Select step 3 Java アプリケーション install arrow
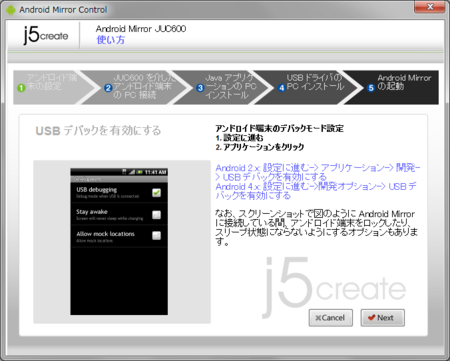This screenshot has height=361, width=450. pos(222,87)
